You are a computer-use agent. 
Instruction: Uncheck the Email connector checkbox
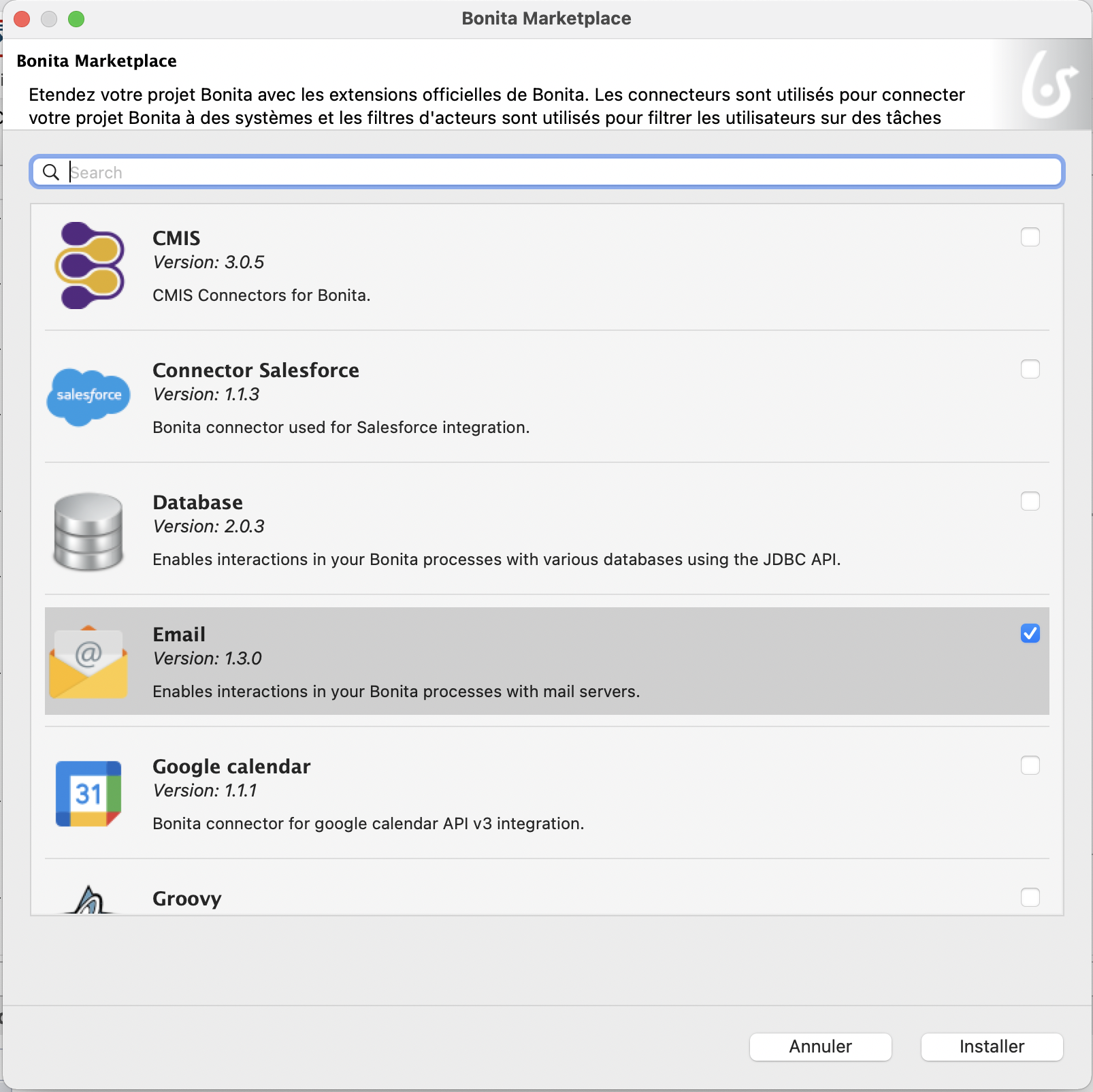[1030, 633]
